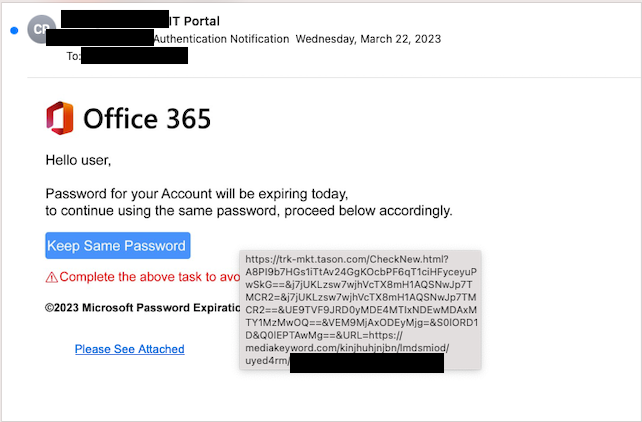Image resolution: width=642 pixels, height=422 pixels.
Task: Click the mediakeyword.com line in the tooltip
Action: (347, 348)
